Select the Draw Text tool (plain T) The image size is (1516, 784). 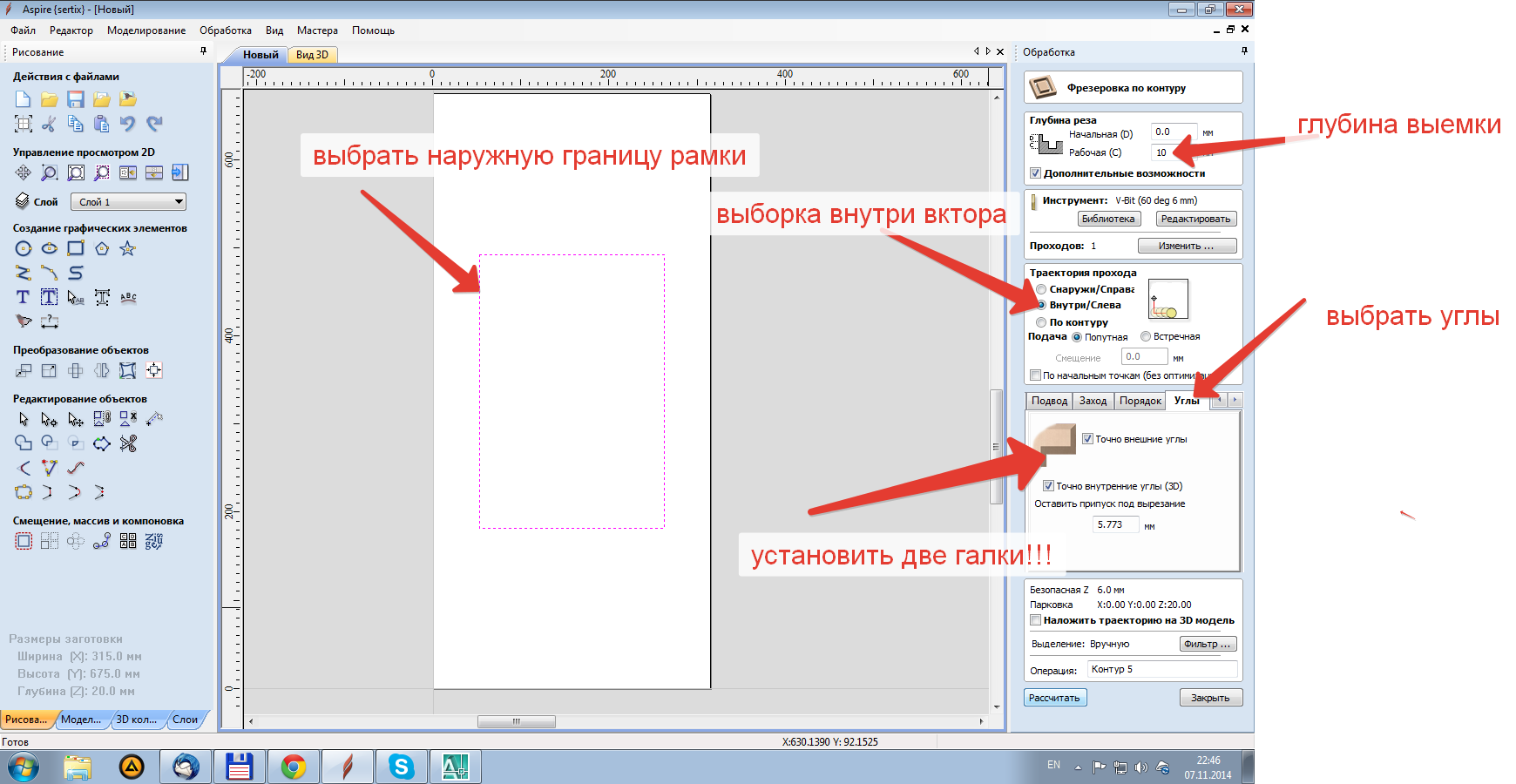click(24, 297)
